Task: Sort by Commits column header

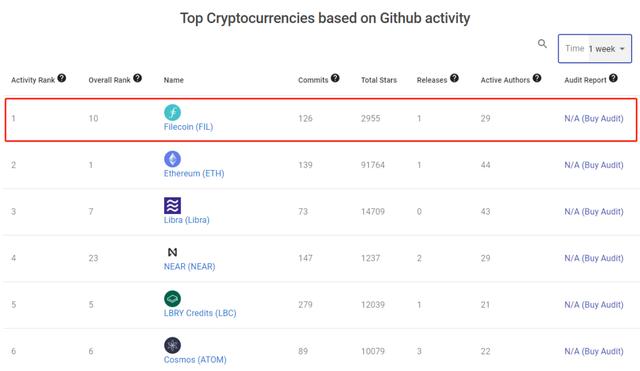Action: (313, 80)
